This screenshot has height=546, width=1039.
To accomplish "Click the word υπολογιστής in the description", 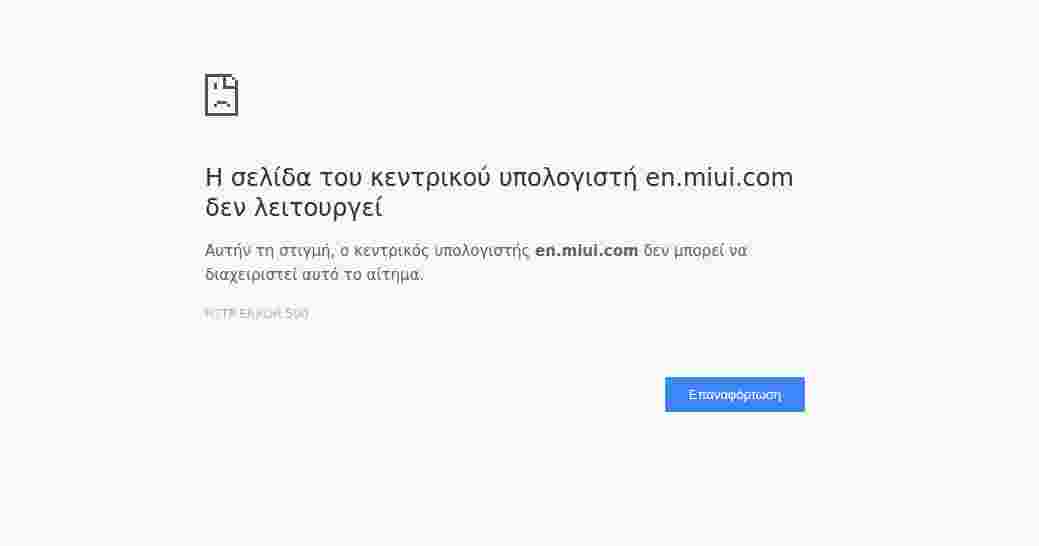I will click(x=482, y=251).
